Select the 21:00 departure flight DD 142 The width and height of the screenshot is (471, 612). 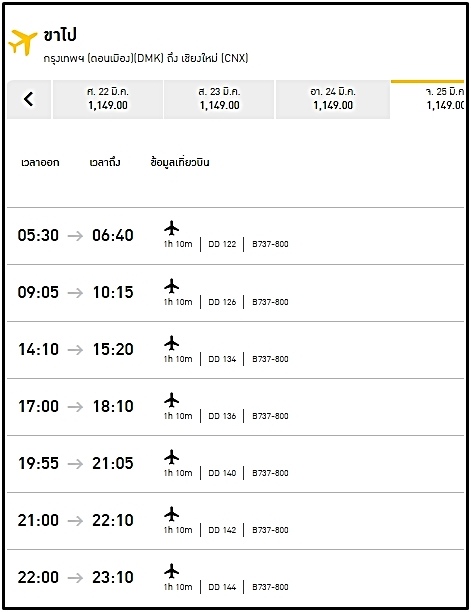(235, 521)
